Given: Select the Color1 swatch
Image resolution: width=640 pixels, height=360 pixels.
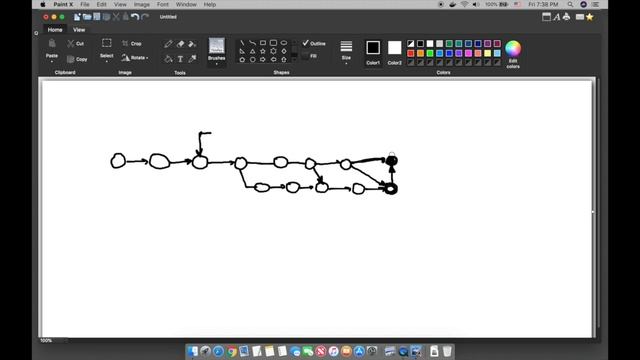Looking at the screenshot, I should [373, 48].
